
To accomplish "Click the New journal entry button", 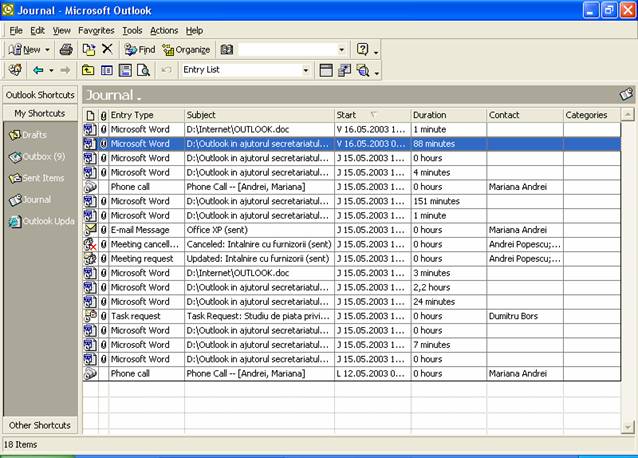I will (24, 50).
